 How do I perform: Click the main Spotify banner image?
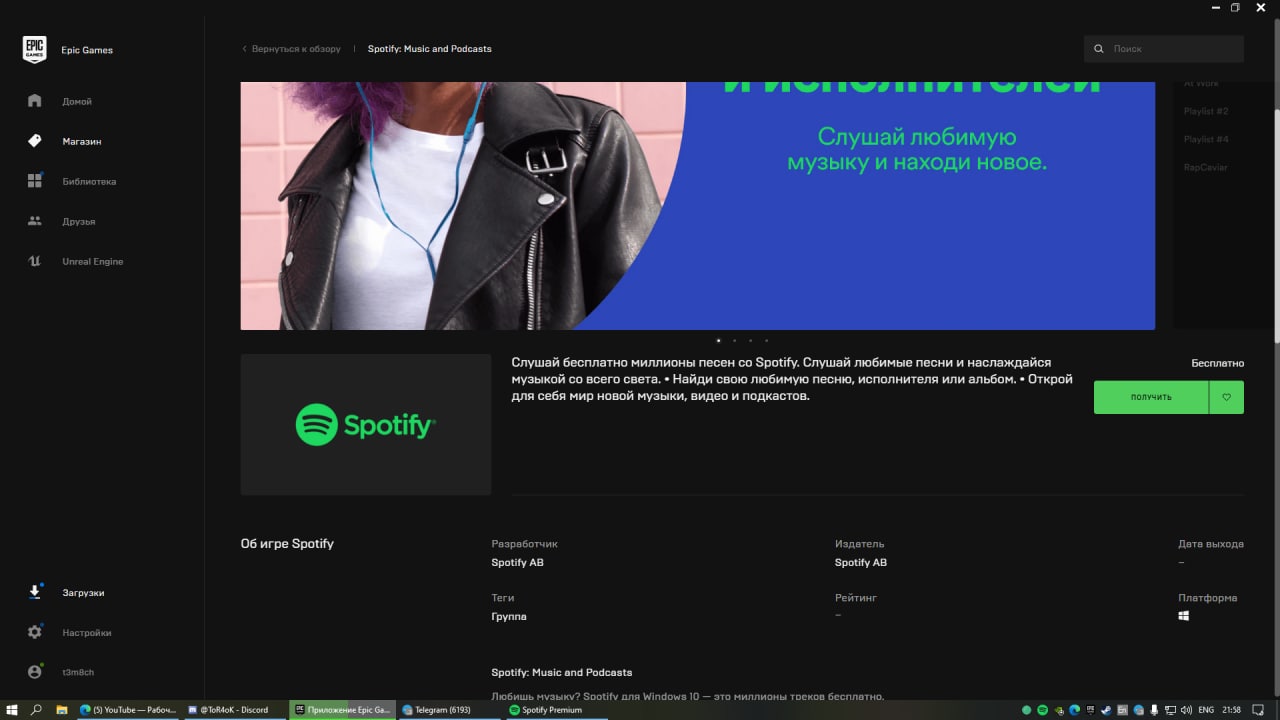pos(698,205)
